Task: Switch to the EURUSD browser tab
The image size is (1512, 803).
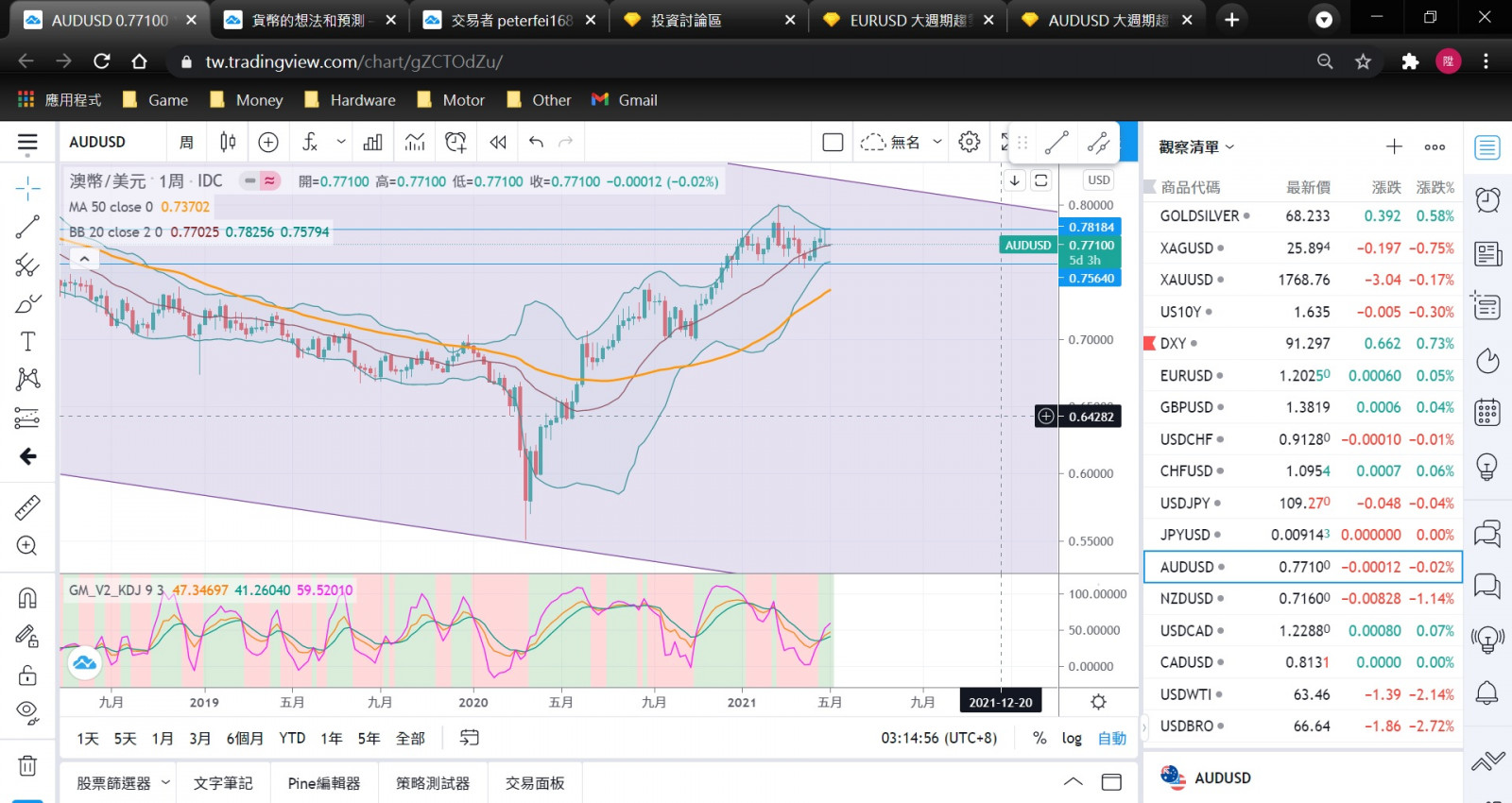Action: coord(907,20)
